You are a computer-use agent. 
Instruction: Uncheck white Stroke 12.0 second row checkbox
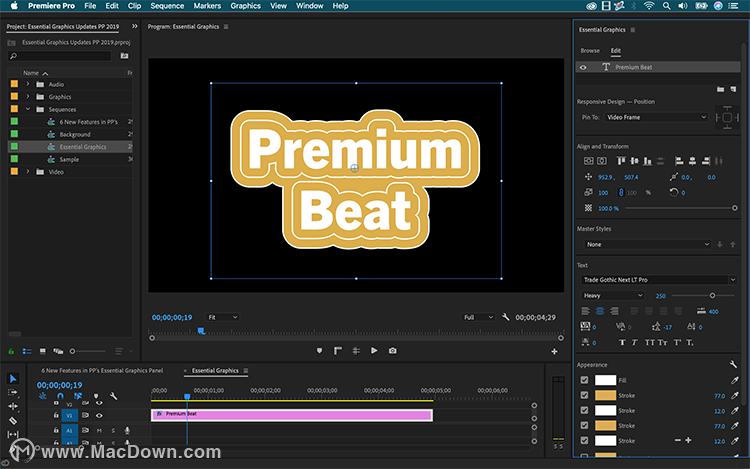585,410
